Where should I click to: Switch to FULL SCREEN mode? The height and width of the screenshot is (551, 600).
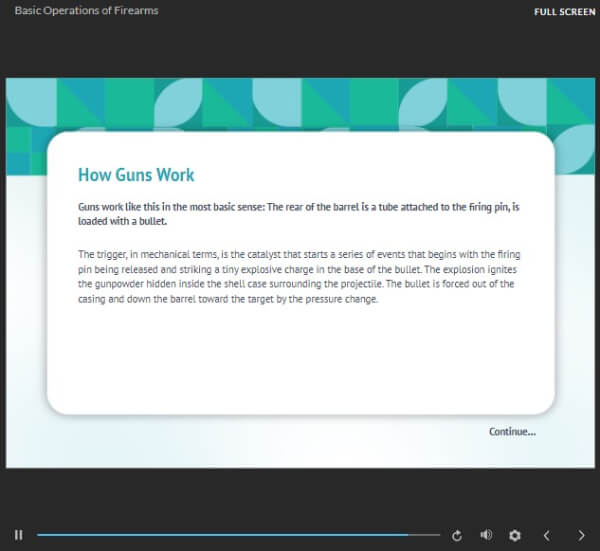[x=565, y=12]
